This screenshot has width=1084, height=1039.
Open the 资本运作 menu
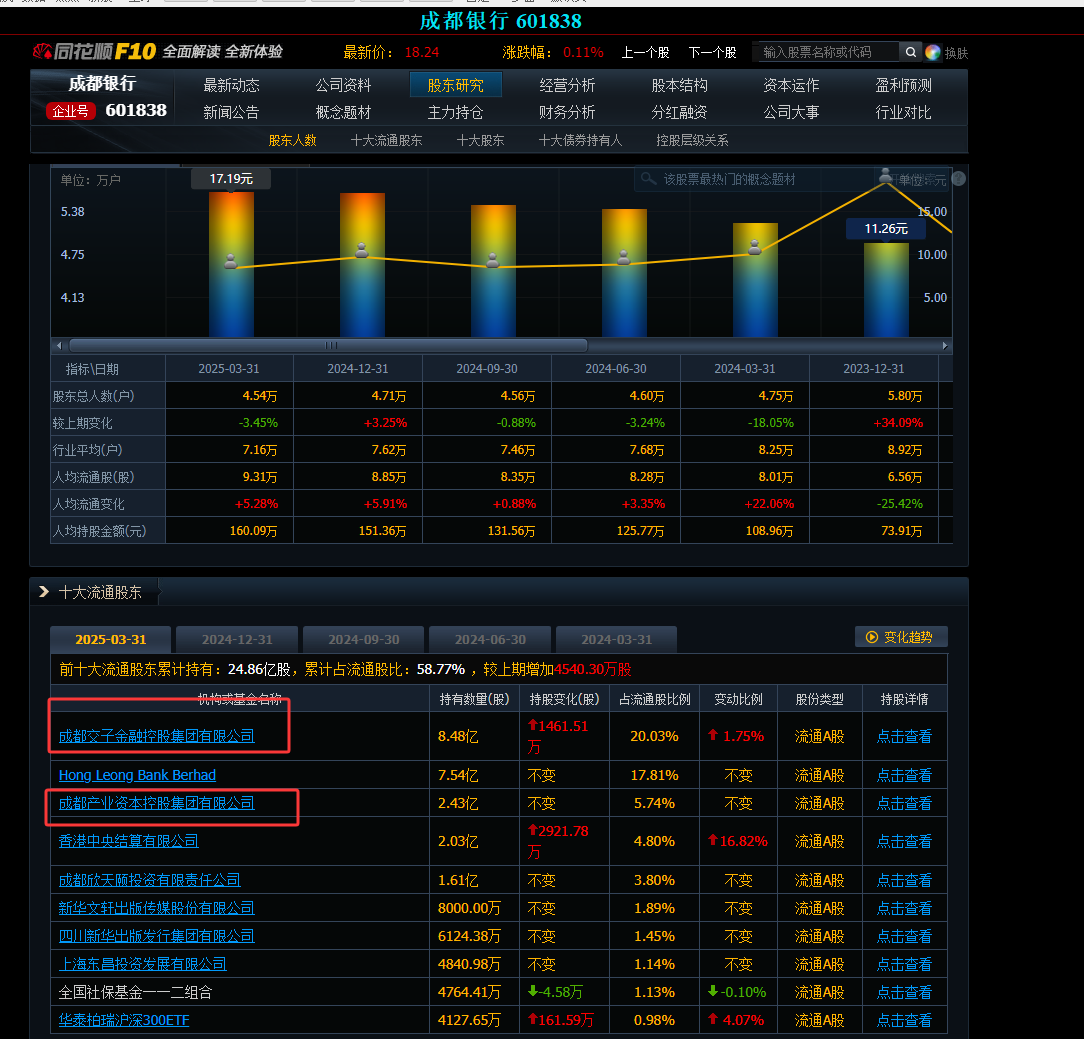click(791, 85)
